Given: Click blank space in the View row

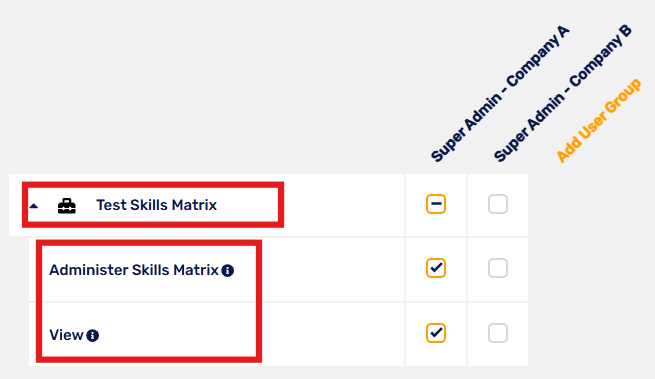Looking at the screenshot, I should click(x=332, y=335).
